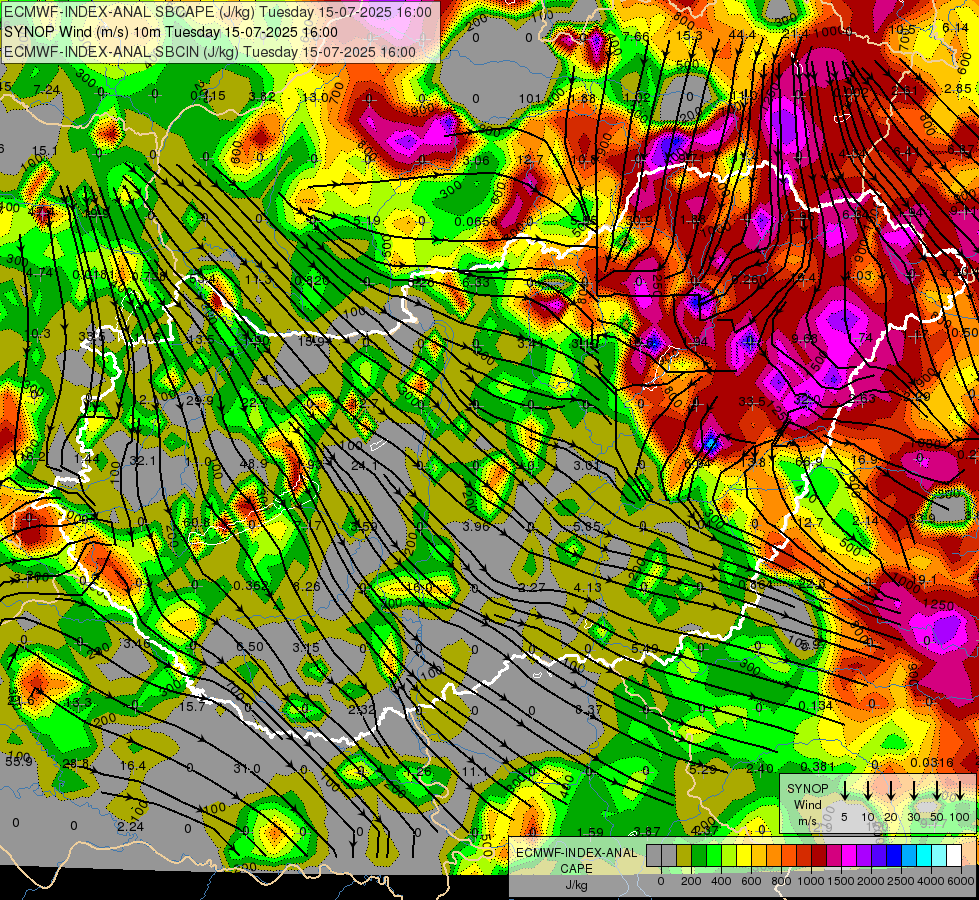Click the 2500 tick label on CAPE scale

tap(901, 881)
